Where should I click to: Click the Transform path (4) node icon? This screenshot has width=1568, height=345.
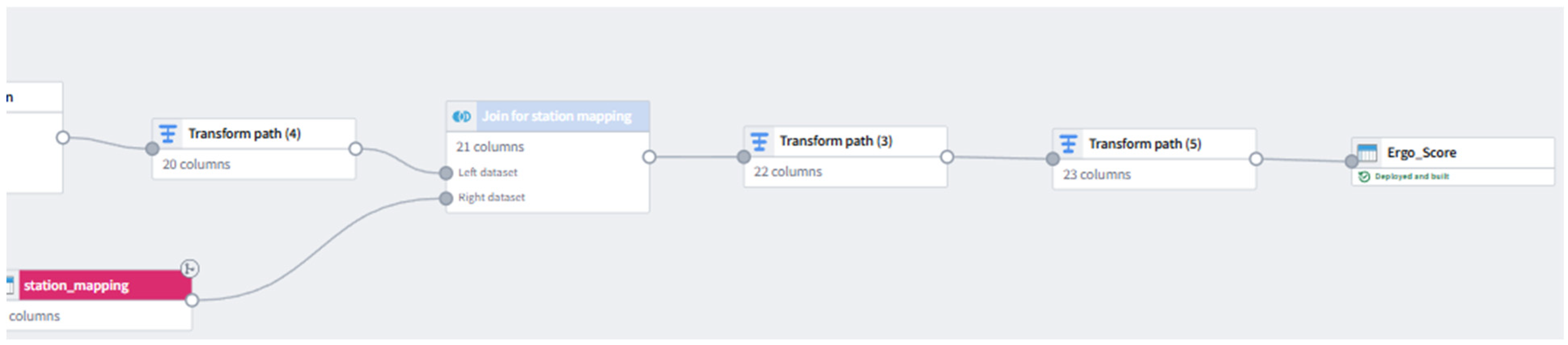(x=167, y=133)
